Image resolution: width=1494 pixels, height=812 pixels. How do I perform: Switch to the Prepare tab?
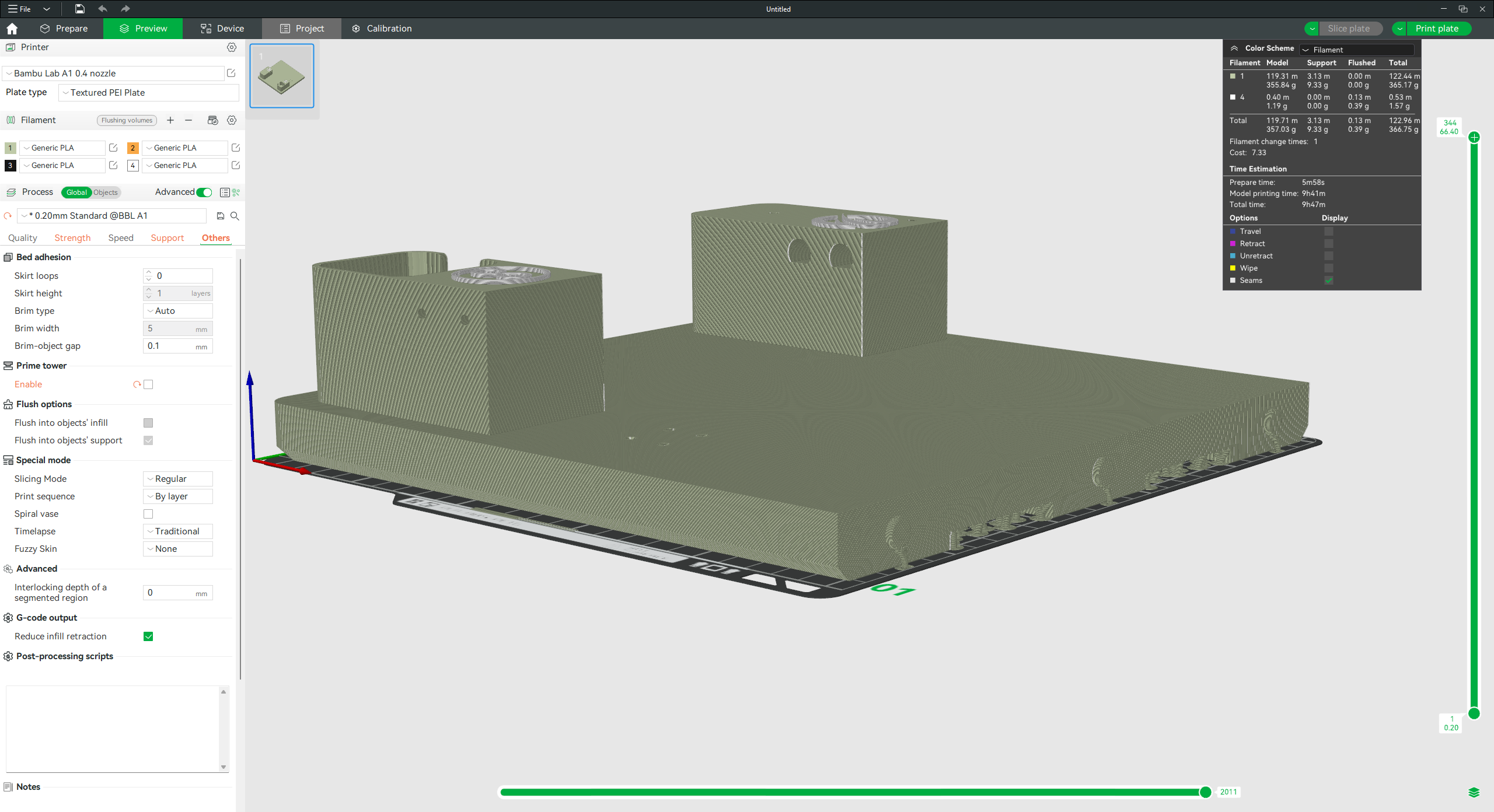click(64, 29)
